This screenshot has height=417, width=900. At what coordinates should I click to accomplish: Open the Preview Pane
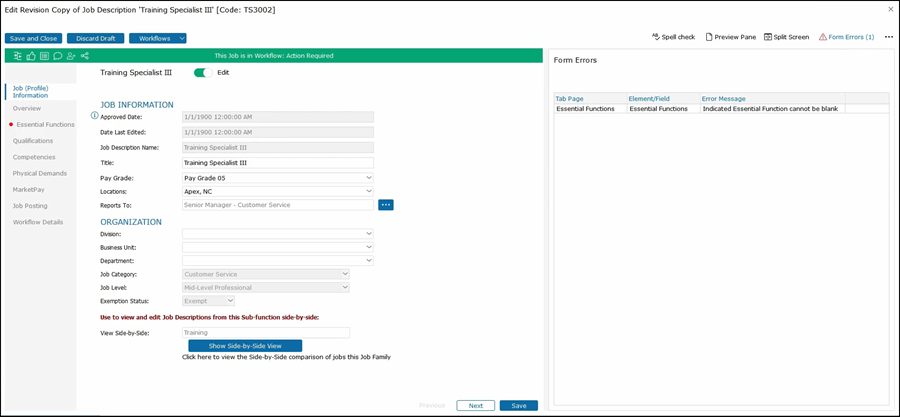pos(730,37)
